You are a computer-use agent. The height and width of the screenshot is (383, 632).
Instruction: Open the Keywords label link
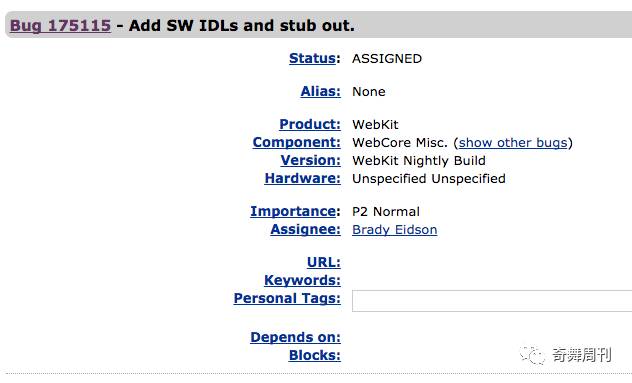[302, 280]
